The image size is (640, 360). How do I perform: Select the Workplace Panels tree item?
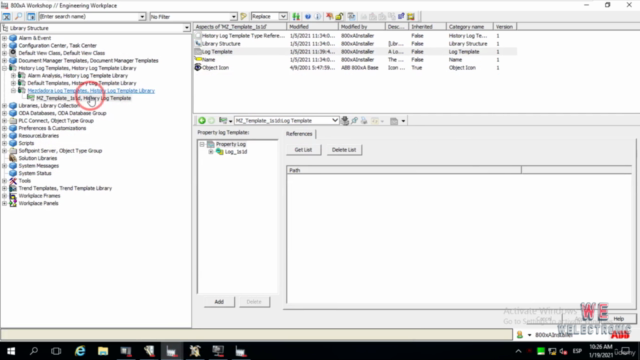pos(38,203)
